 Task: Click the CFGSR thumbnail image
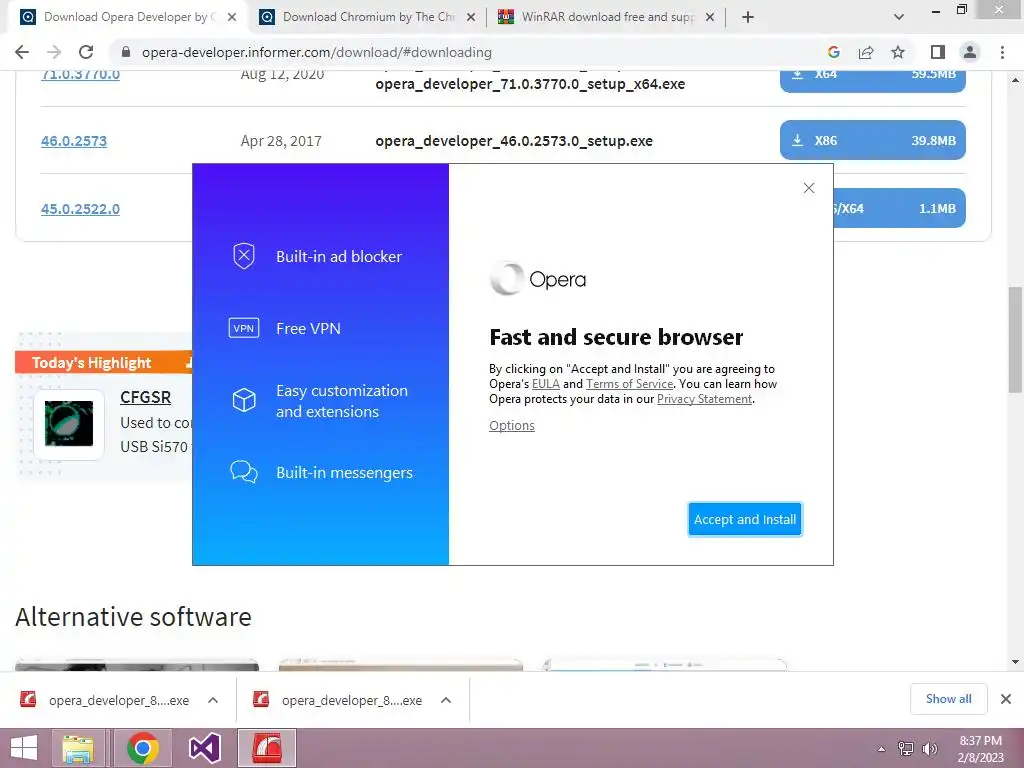(x=69, y=424)
